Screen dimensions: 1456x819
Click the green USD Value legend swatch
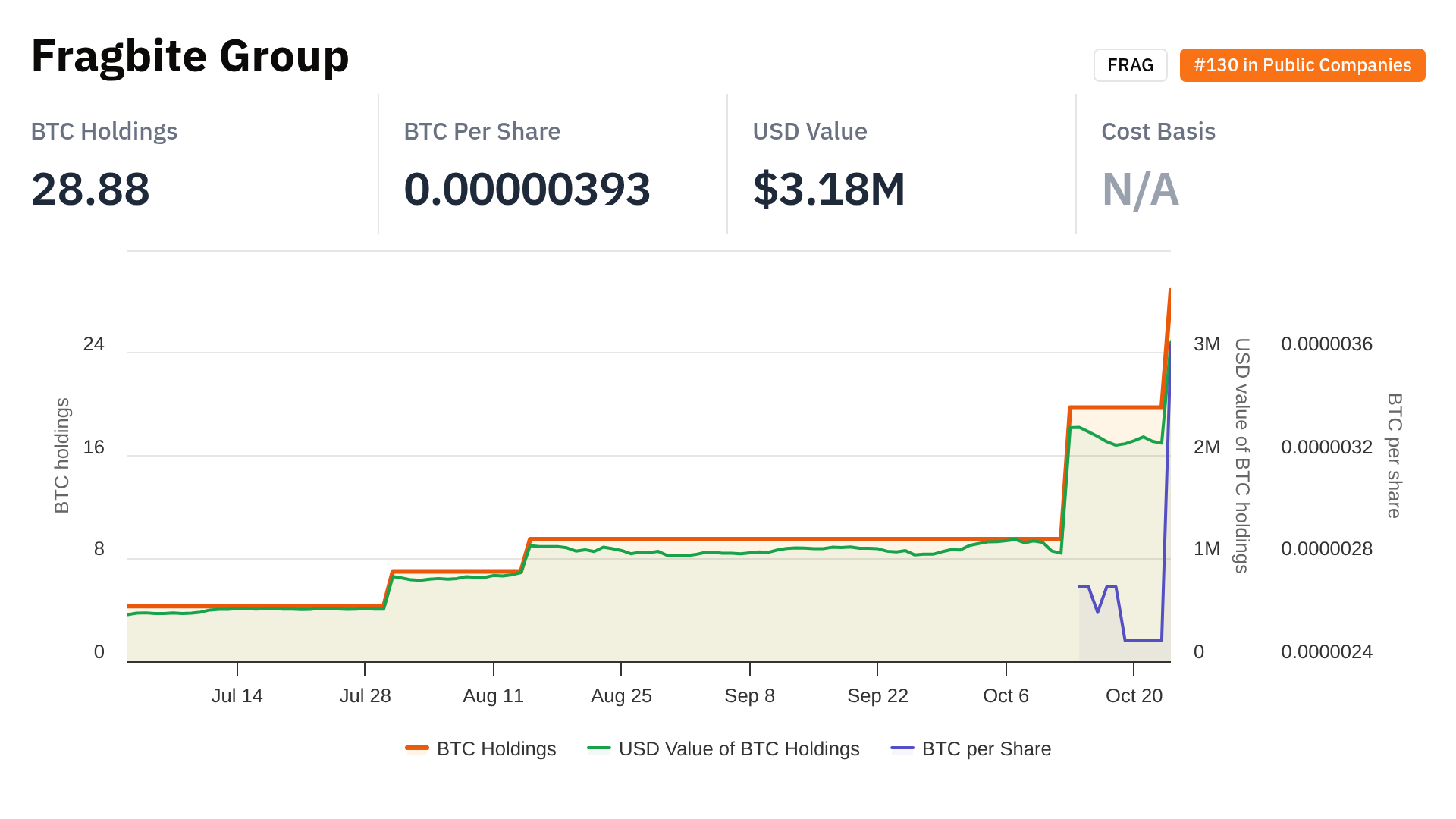(x=599, y=748)
